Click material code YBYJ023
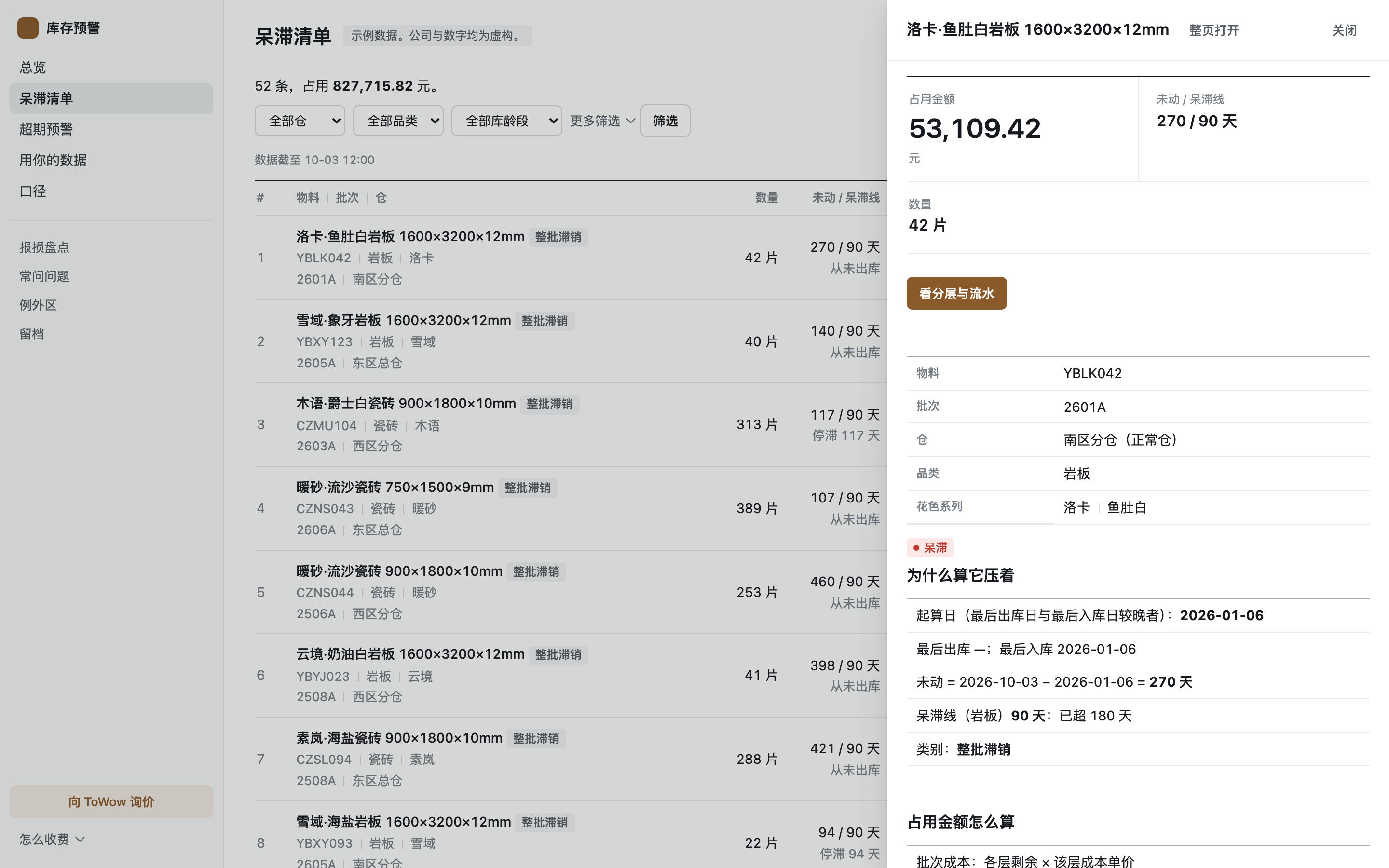Viewport: 1389px width, 868px height. coord(323,676)
